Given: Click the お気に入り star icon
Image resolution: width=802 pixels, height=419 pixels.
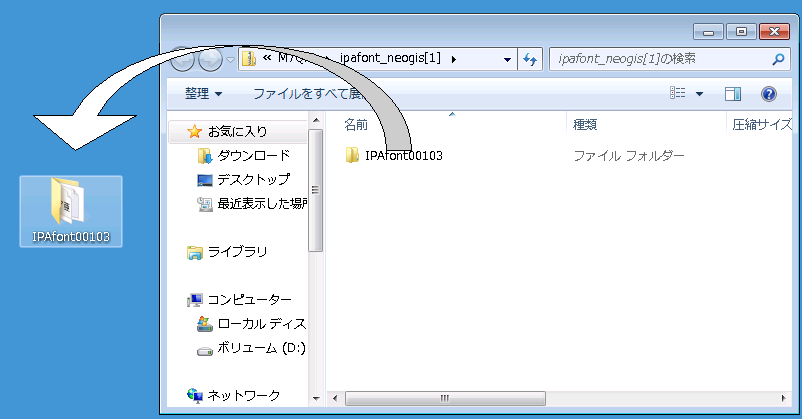Looking at the screenshot, I should click(194, 132).
